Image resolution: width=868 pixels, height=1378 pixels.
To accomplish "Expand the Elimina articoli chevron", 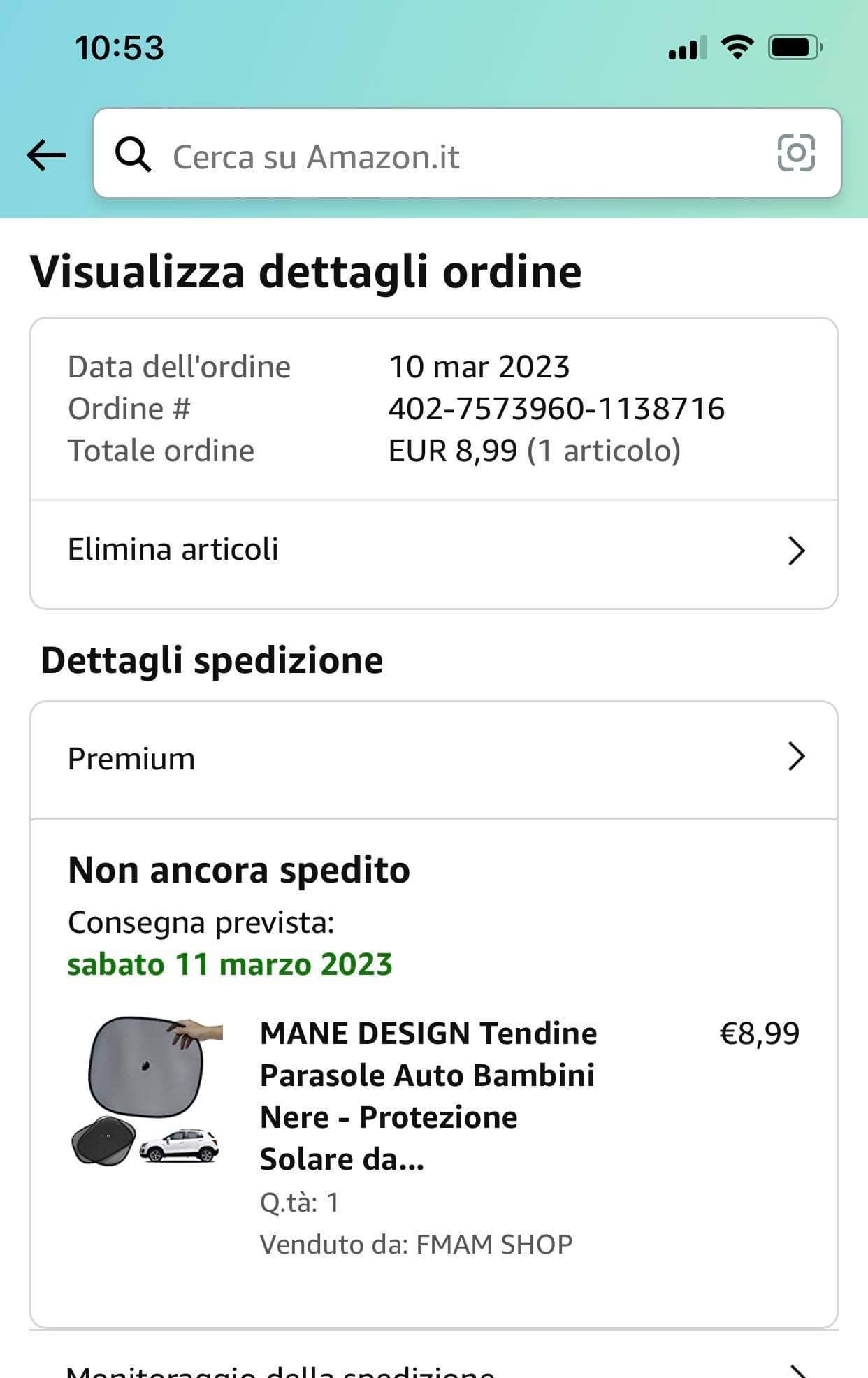I will [797, 551].
